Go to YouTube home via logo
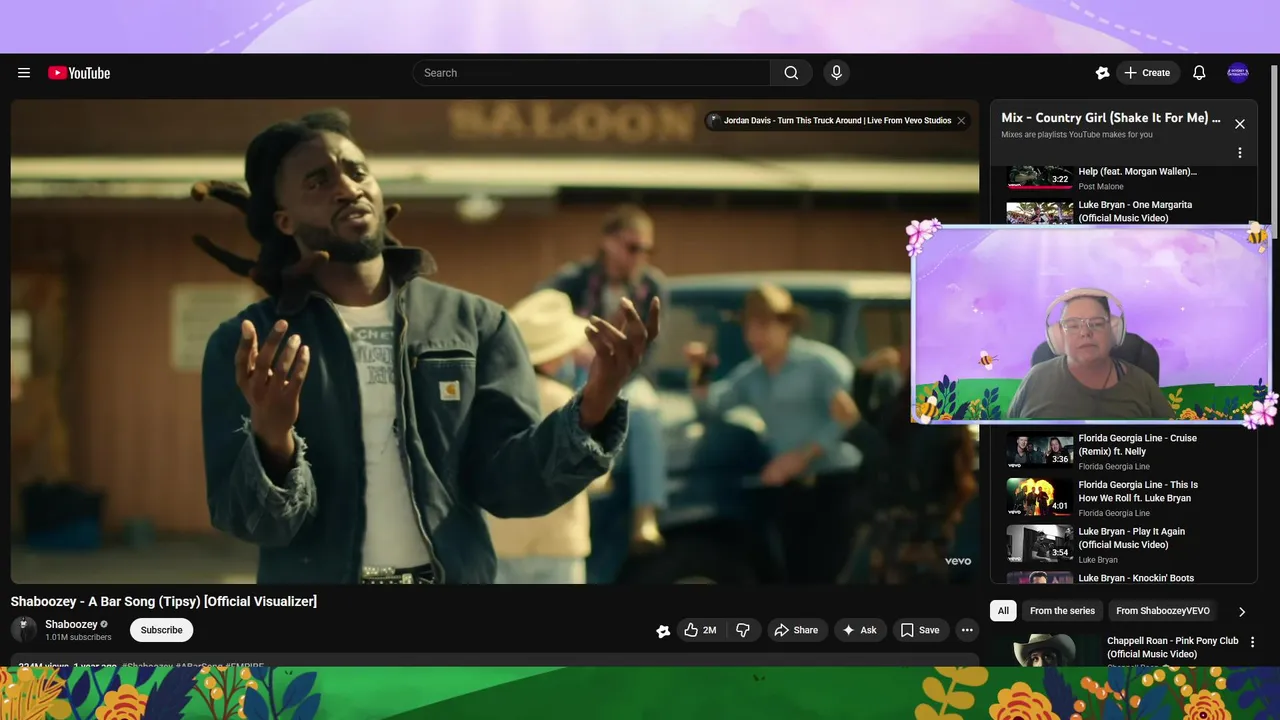The height and width of the screenshot is (720, 1280). point(79,73)
